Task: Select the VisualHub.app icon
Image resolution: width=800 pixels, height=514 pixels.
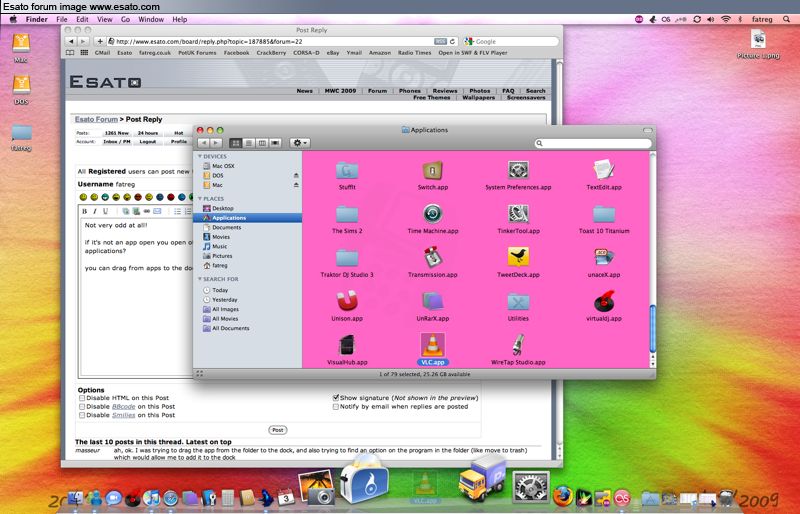Action: pyautogui.click(x=347, y=345)
